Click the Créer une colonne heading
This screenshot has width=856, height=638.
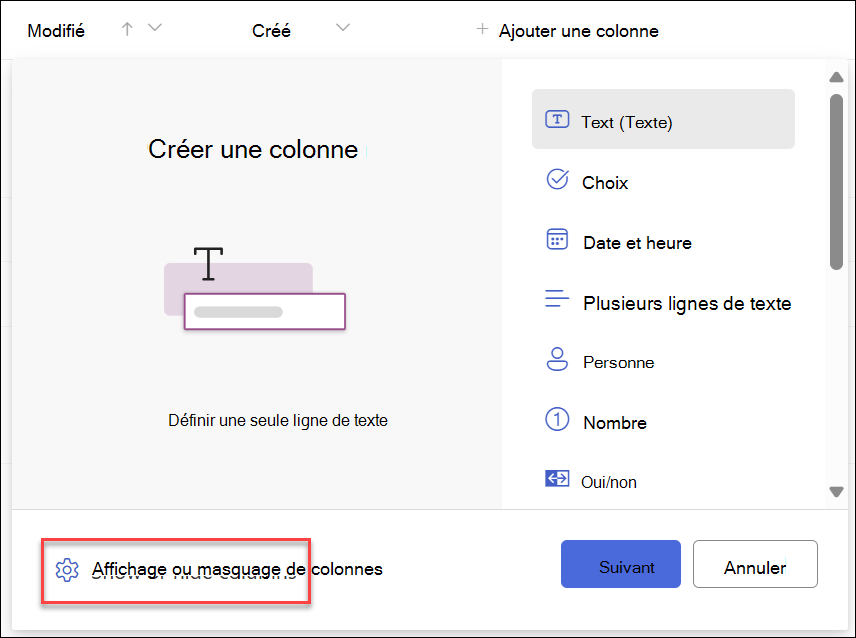(x=253, y=149)
